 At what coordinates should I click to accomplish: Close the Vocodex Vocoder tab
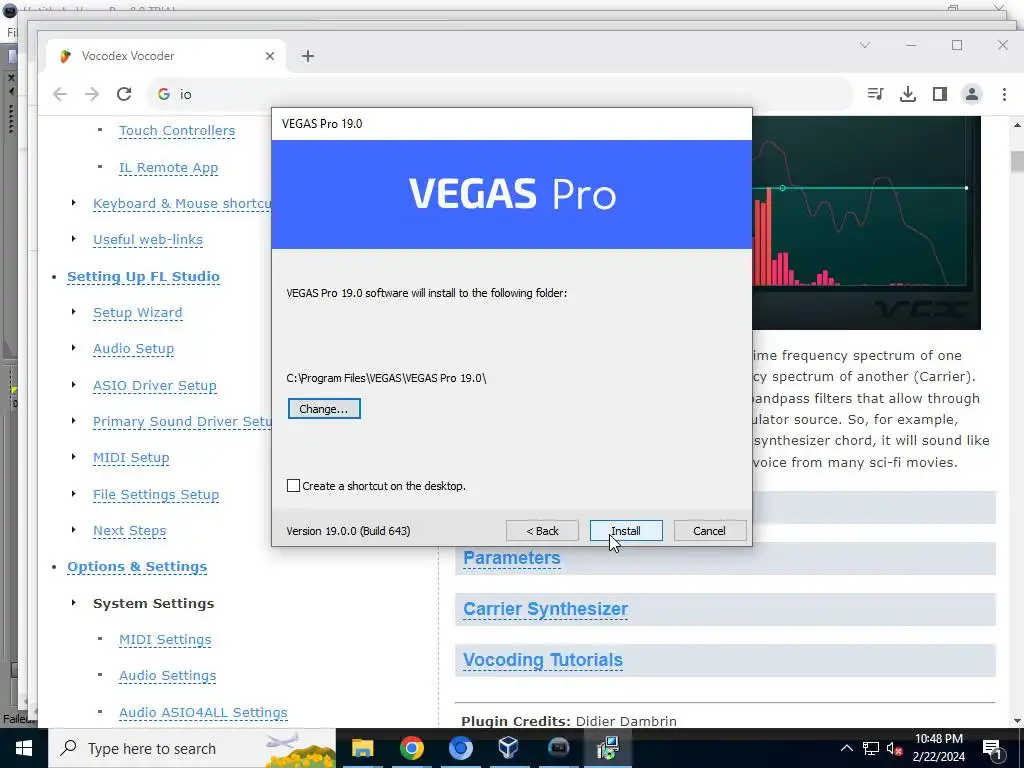270,56
